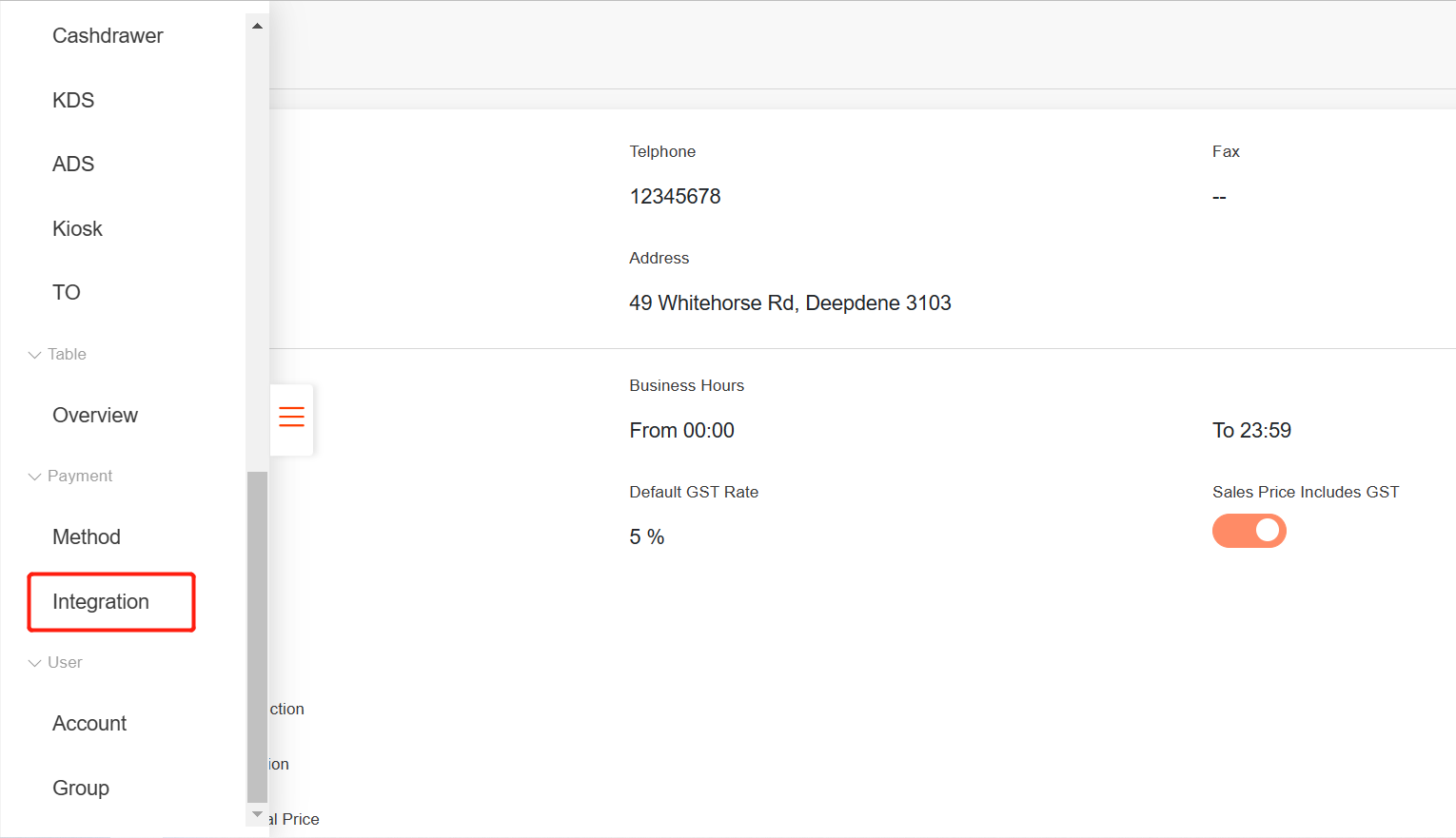Enable Sales Price Includes GST toggle
This screenshot has height=838, width=1456.
pos(1249,531)
